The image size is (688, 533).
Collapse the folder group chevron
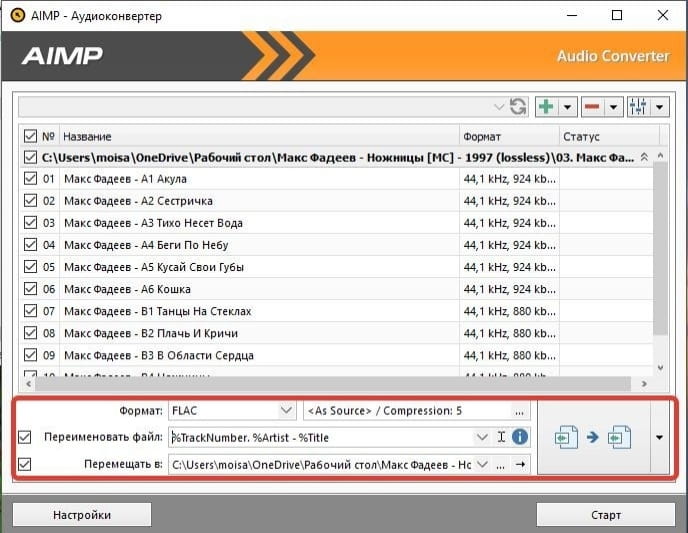644,157
